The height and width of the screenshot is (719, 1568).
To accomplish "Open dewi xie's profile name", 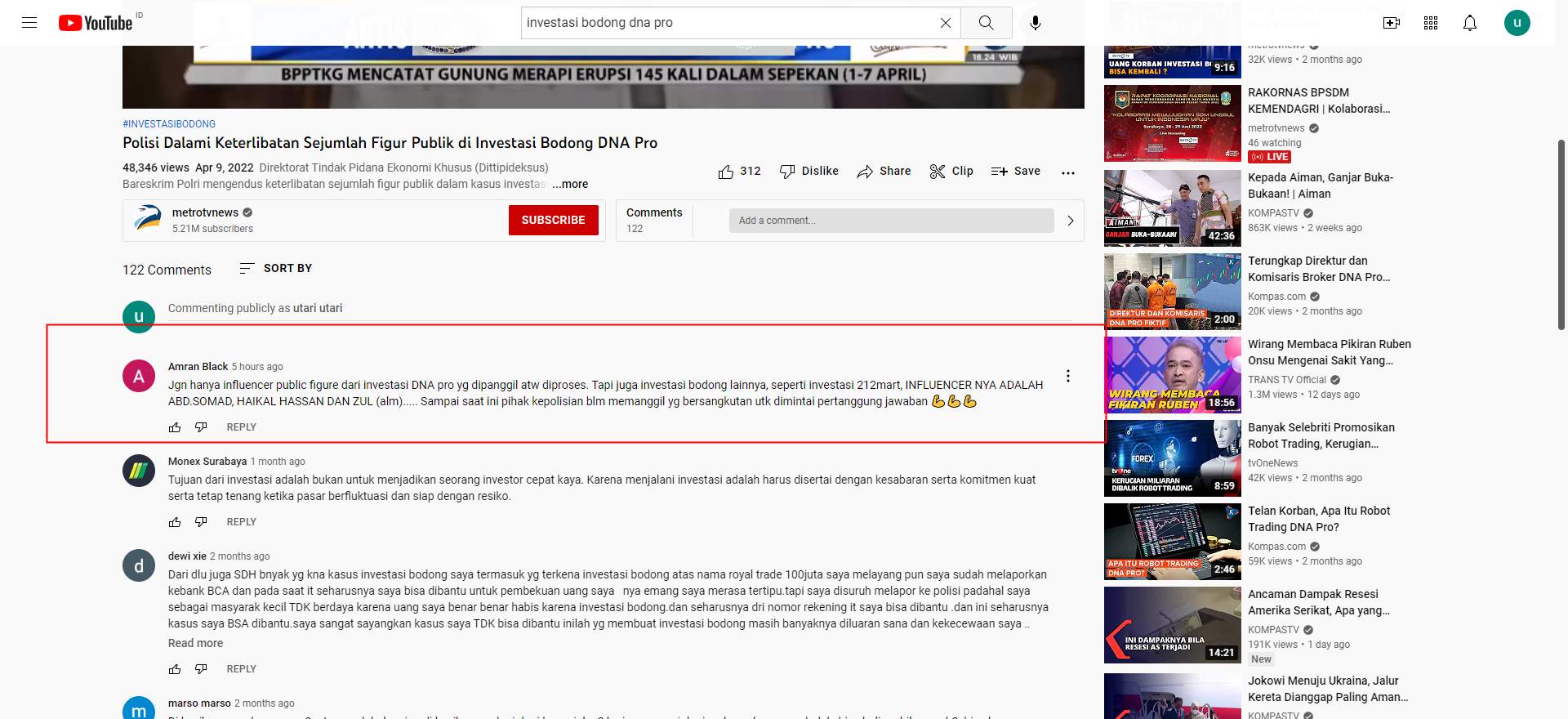I will point(187,556).
